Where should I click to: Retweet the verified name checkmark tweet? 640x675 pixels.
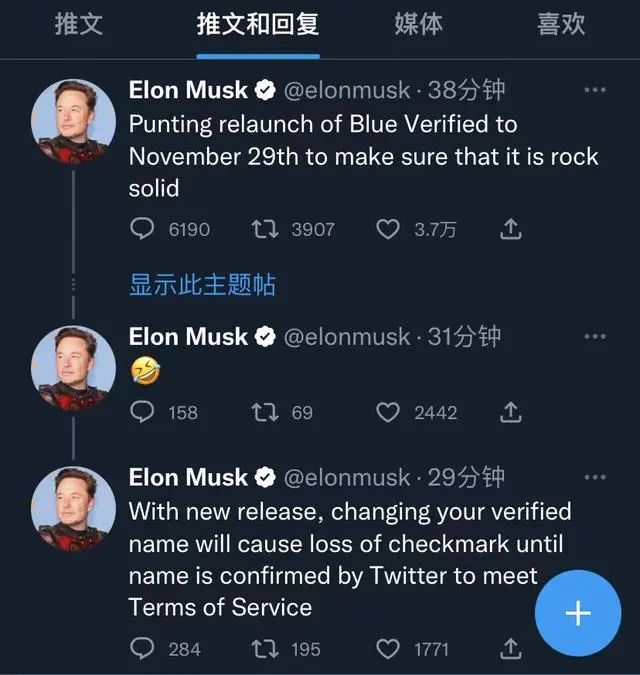coord(265,649)
